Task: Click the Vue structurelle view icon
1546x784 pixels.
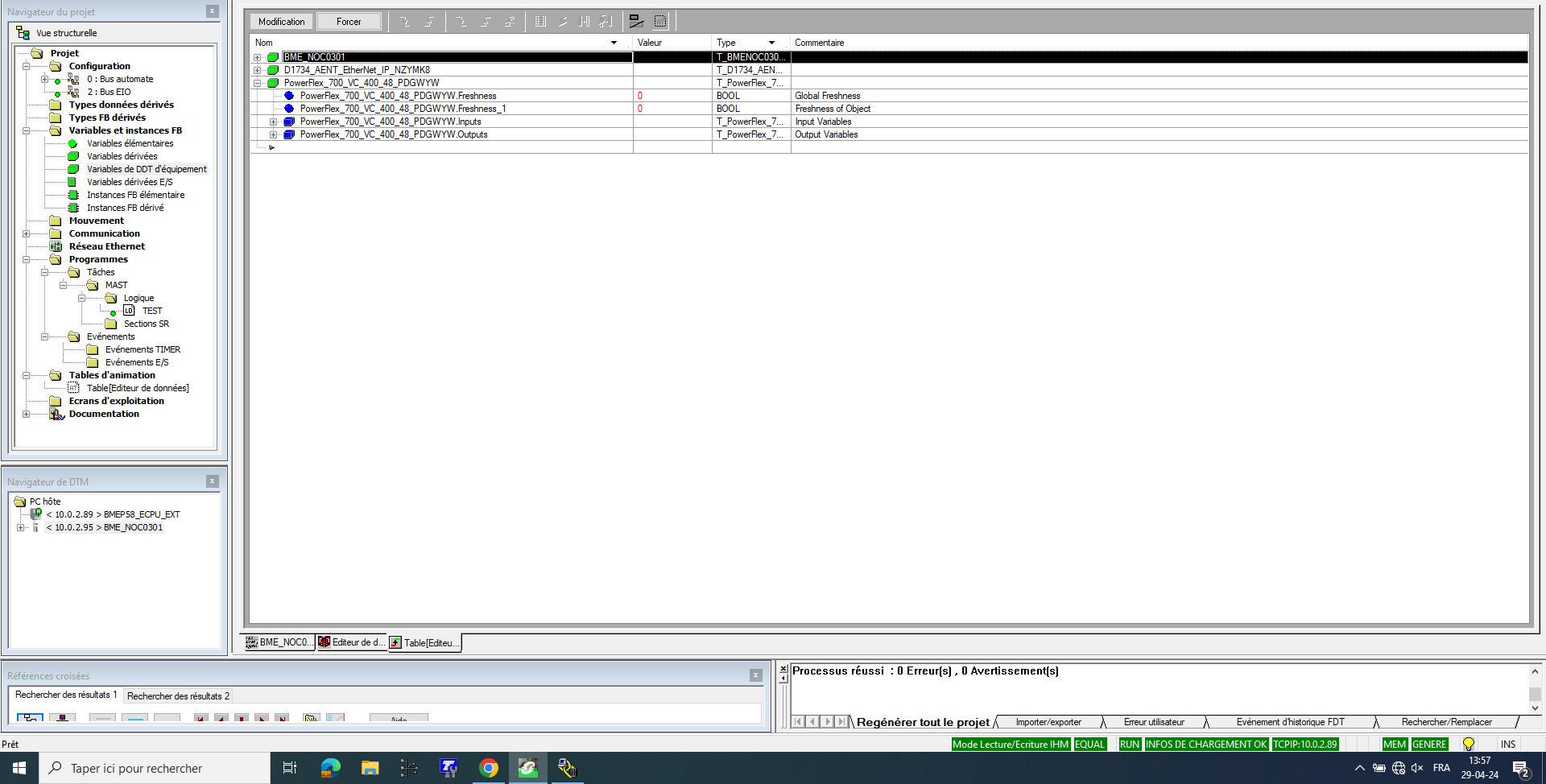Action: click(23, 33)
